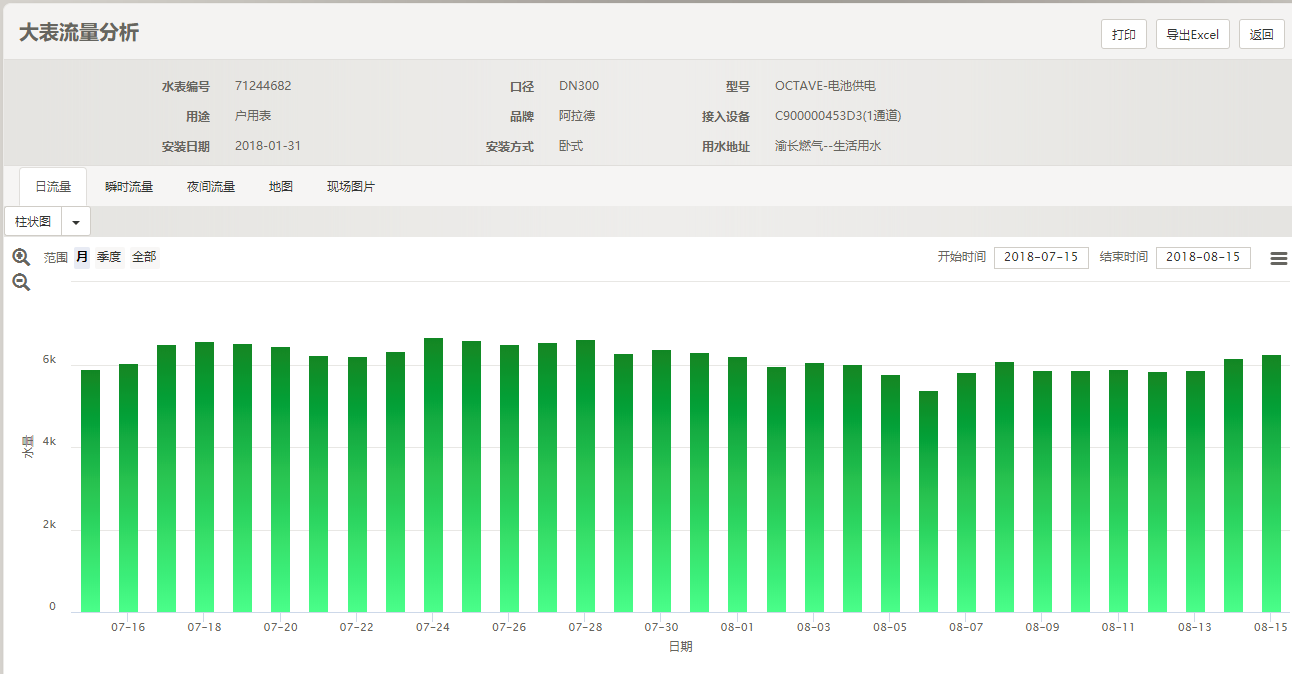This screenshot has width=1292, height=674.
Task: Click the install method value 卧式
Action: click(x=571, y=146)
